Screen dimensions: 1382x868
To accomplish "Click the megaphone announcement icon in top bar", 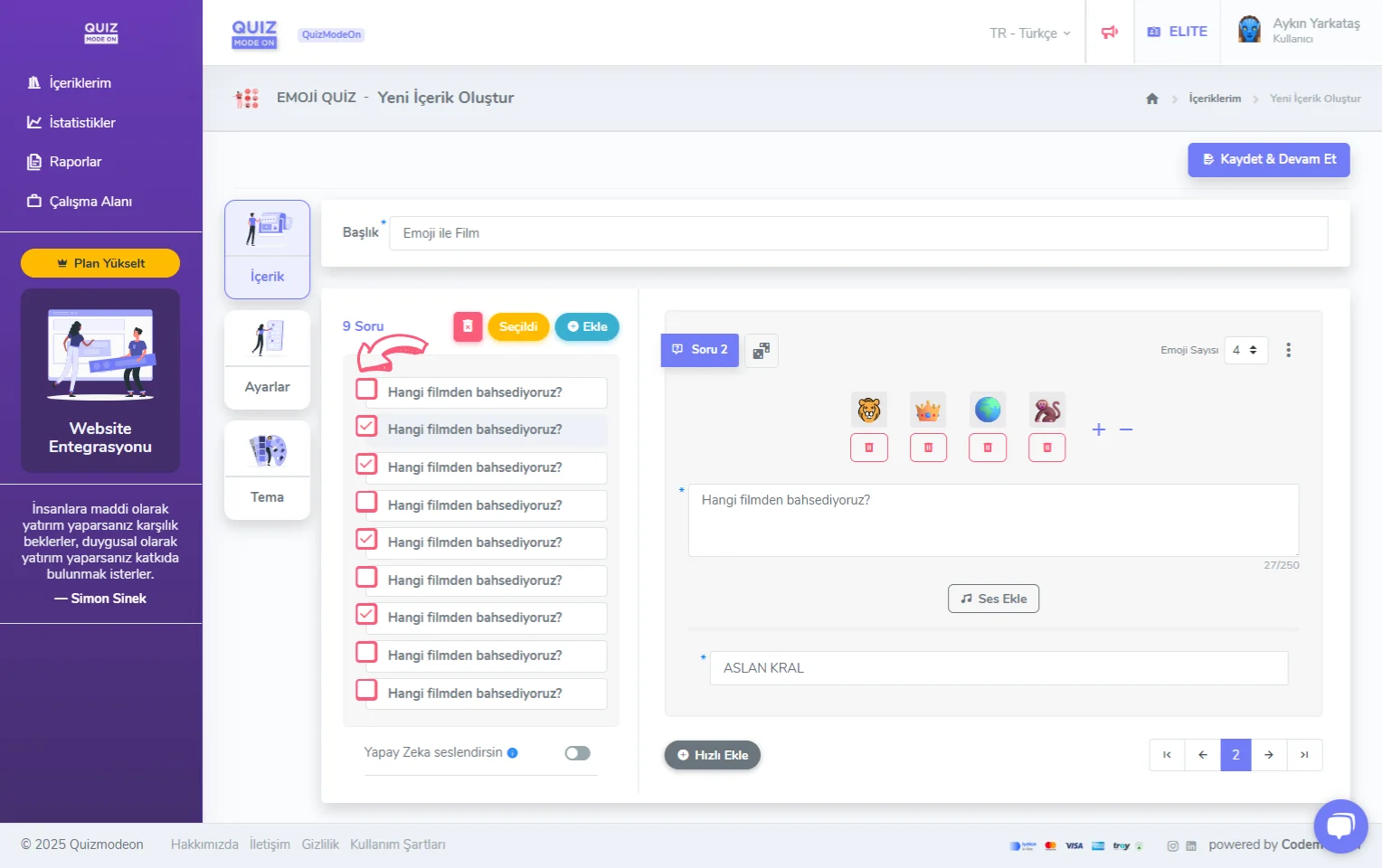I will pyautogui.click(x=1109, y=31).
